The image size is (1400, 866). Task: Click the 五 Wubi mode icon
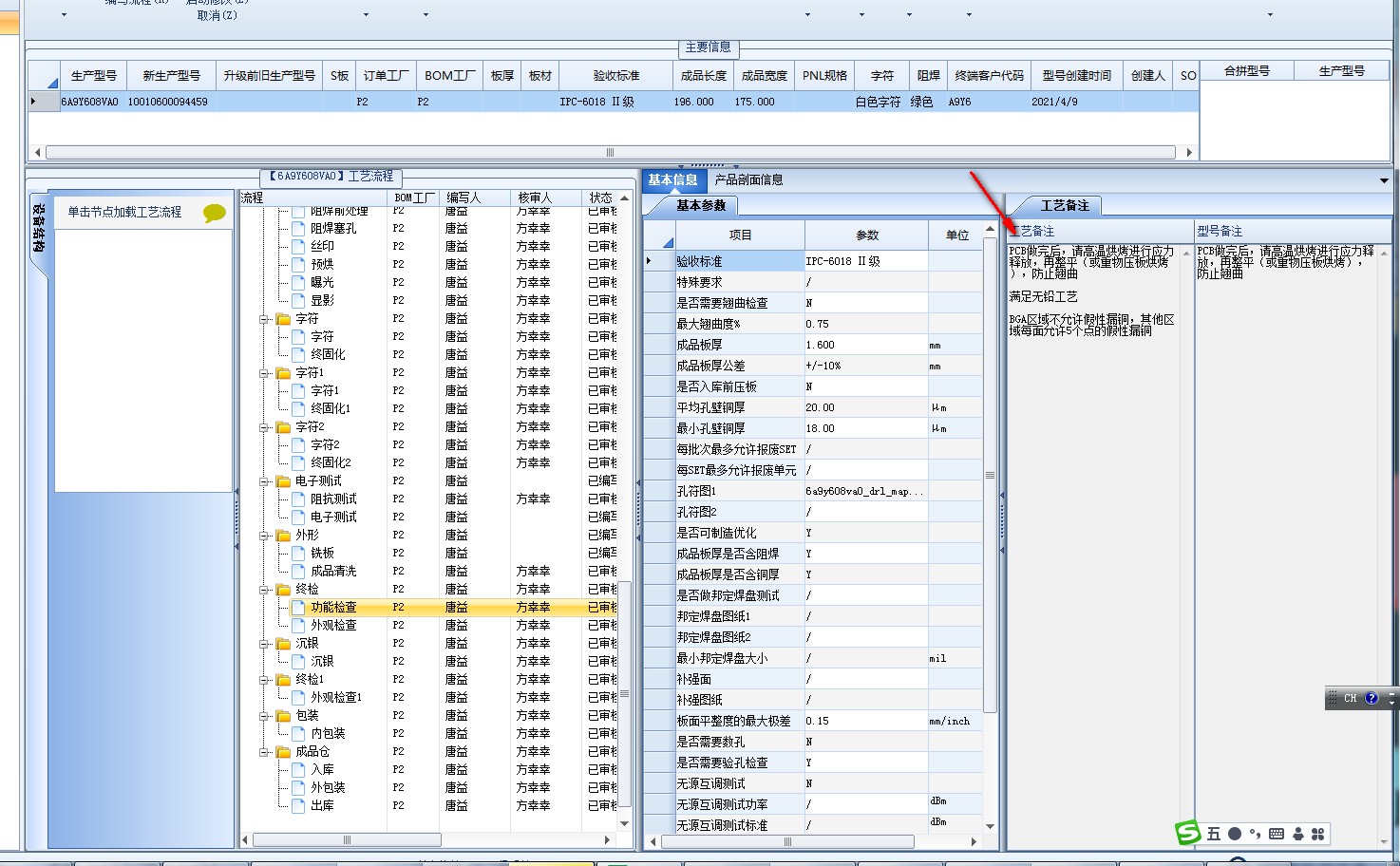pyautogui.click(x=1214, y=834)
